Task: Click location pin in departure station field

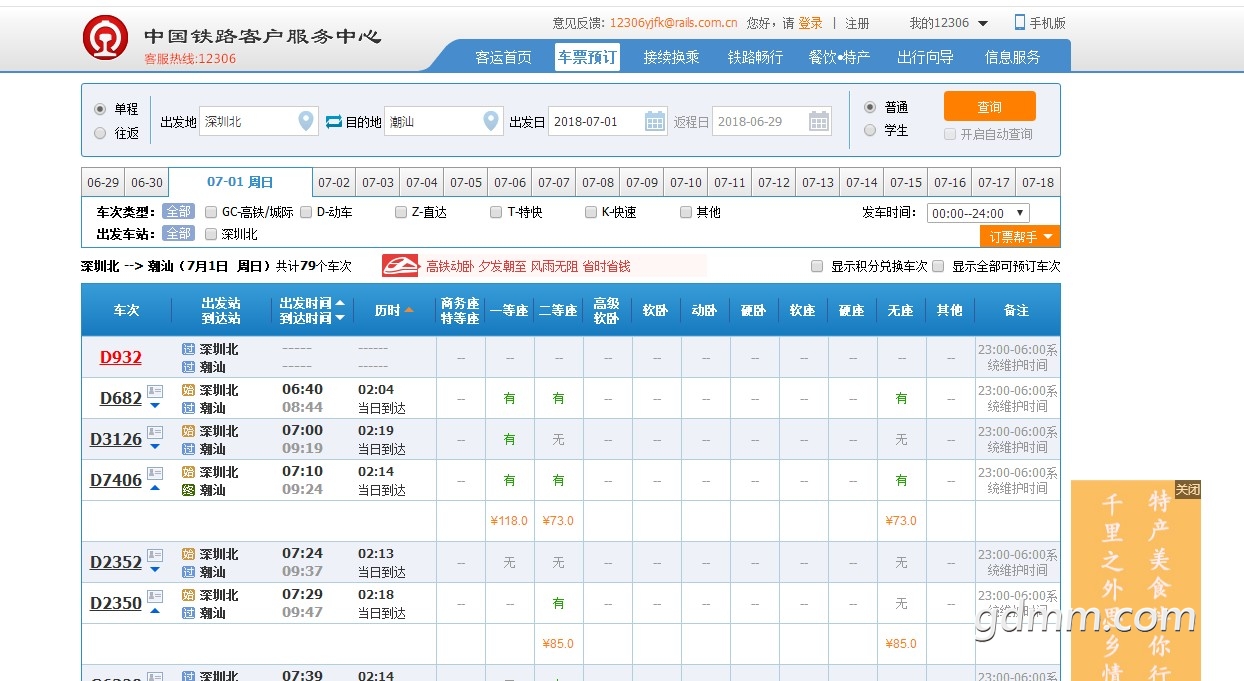Action: 306,121
